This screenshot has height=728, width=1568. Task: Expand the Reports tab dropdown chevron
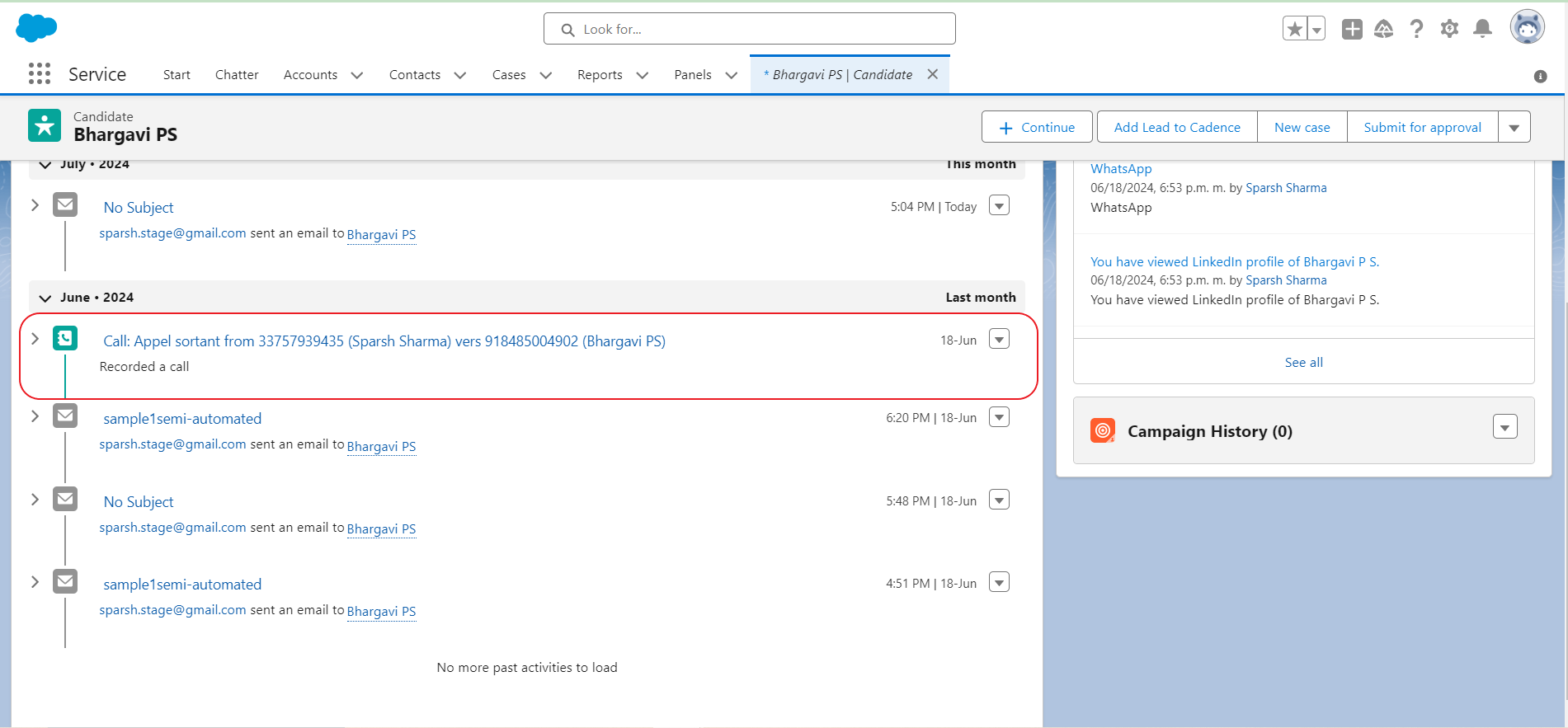(643, 75)
